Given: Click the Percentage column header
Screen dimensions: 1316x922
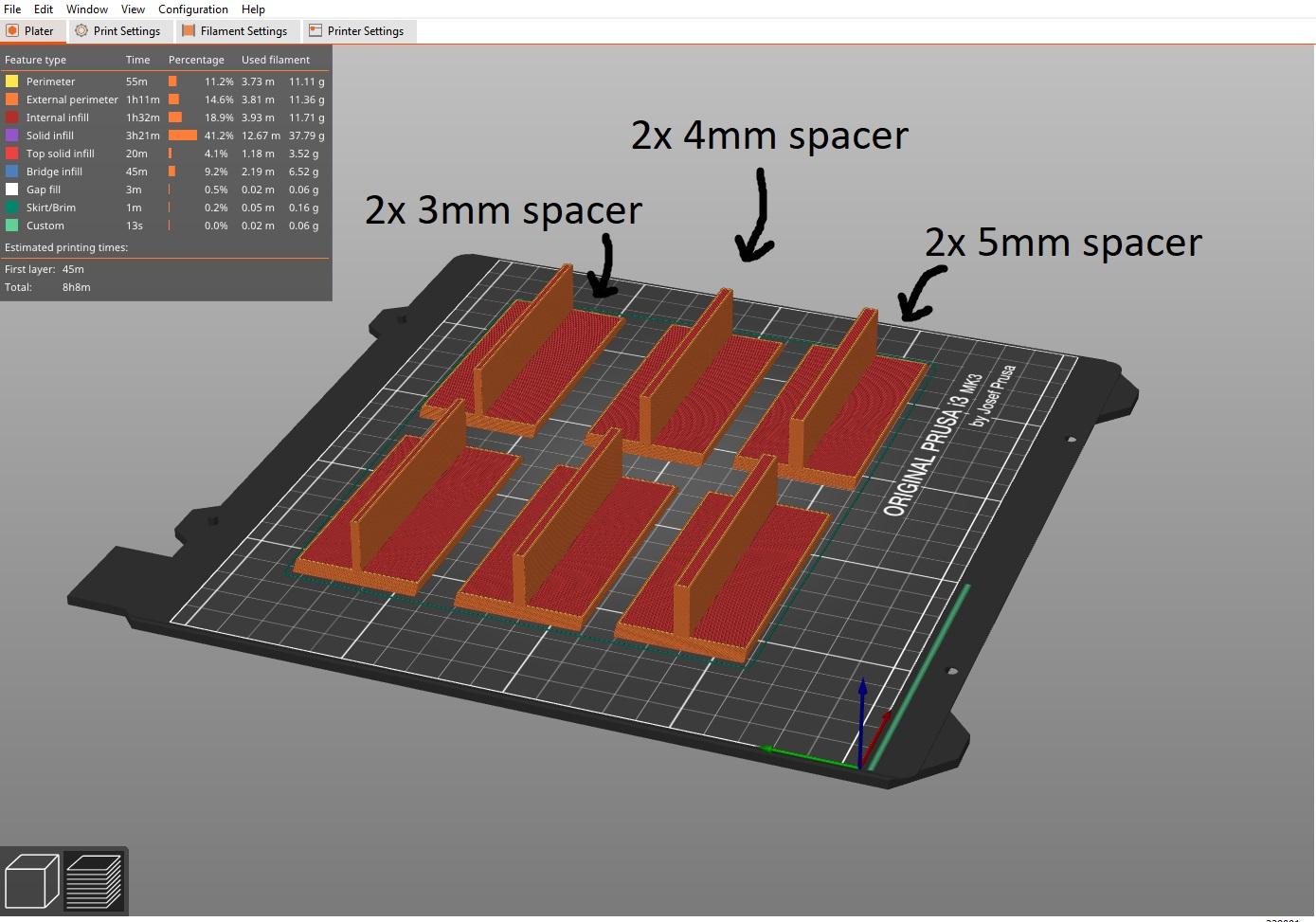Looking at the screenshot, I should click(196, 60).
